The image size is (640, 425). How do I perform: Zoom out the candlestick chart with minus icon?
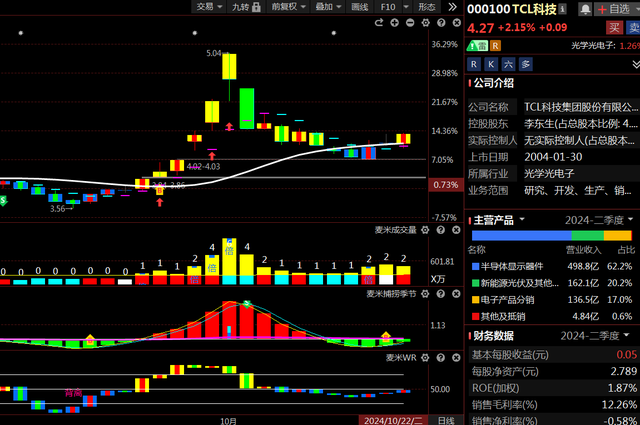pos(408,22)
